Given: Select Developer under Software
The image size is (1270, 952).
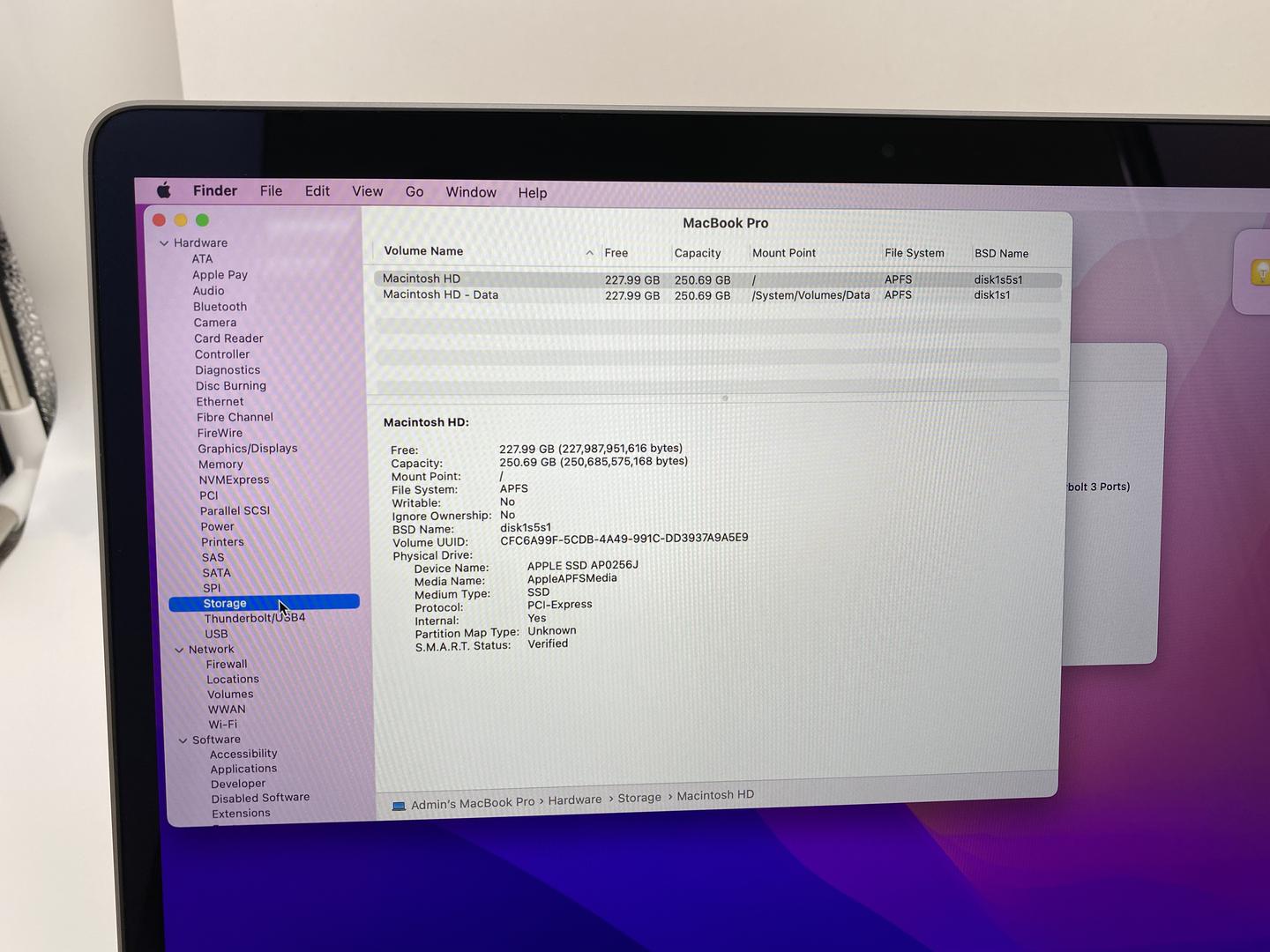Looking at the screenshot, I should pos(238,784).
